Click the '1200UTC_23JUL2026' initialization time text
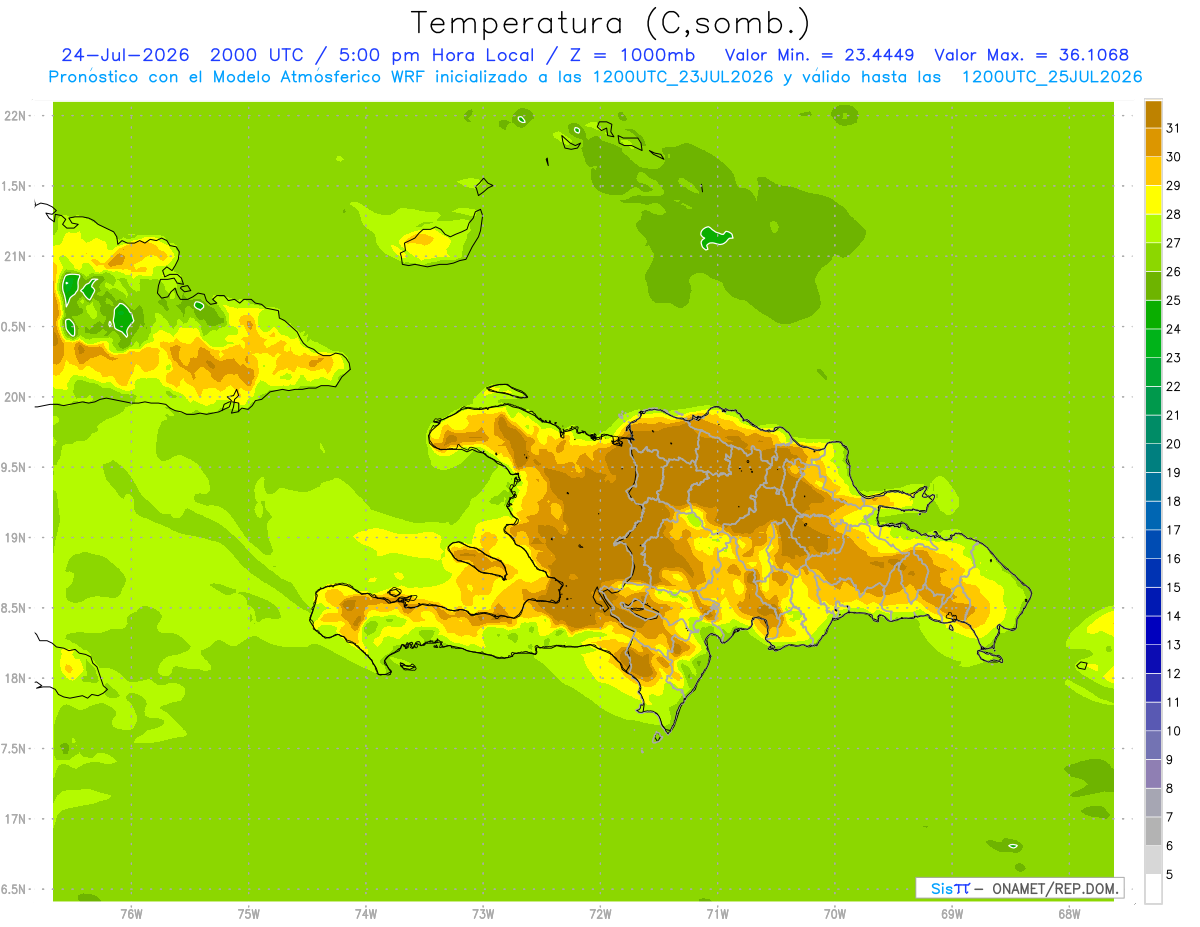1200x927 pixels. (x=683, y=77)
